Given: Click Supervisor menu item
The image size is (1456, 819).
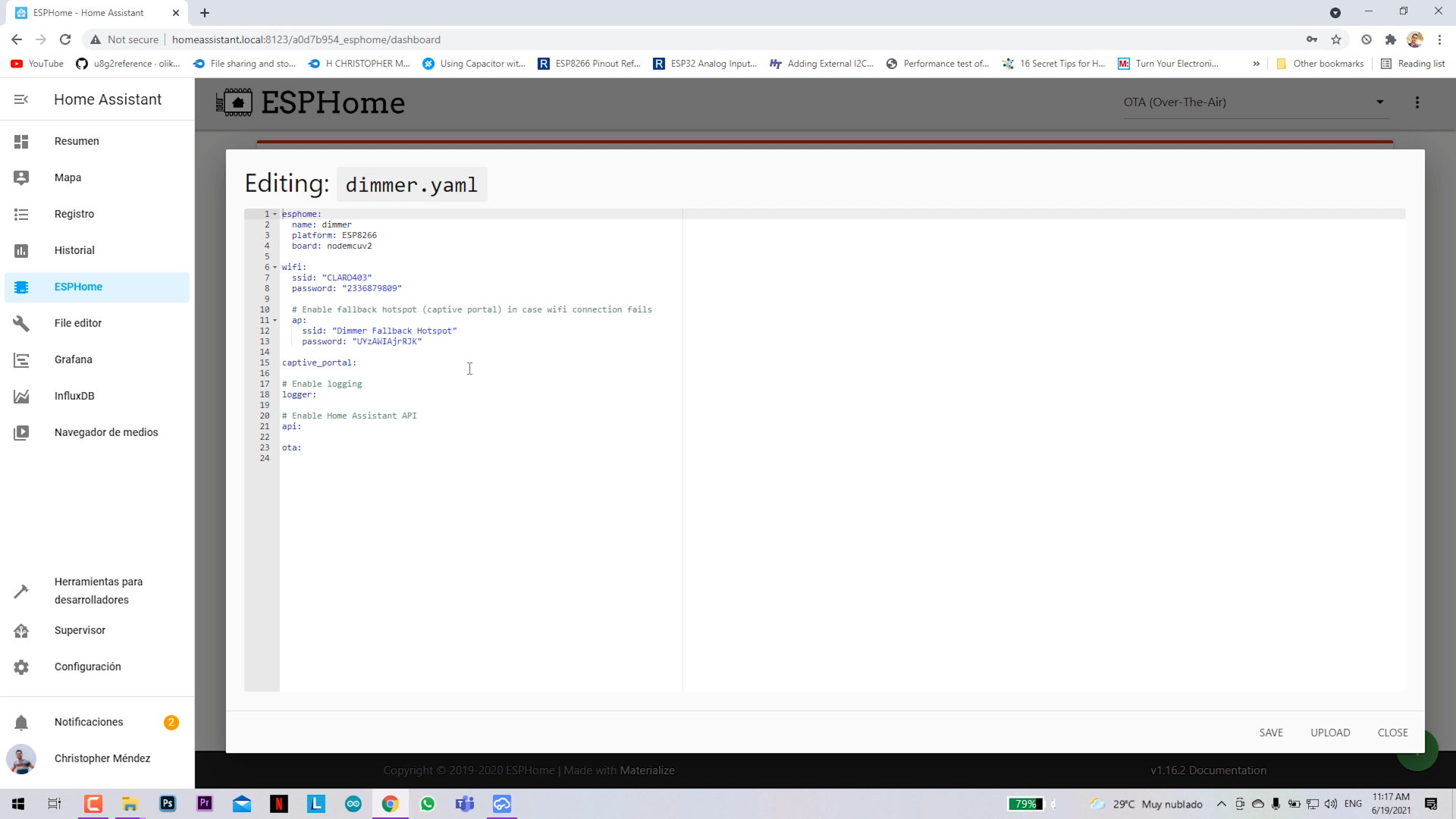Looking at the screenshot, I should click(x=80, y=630).
